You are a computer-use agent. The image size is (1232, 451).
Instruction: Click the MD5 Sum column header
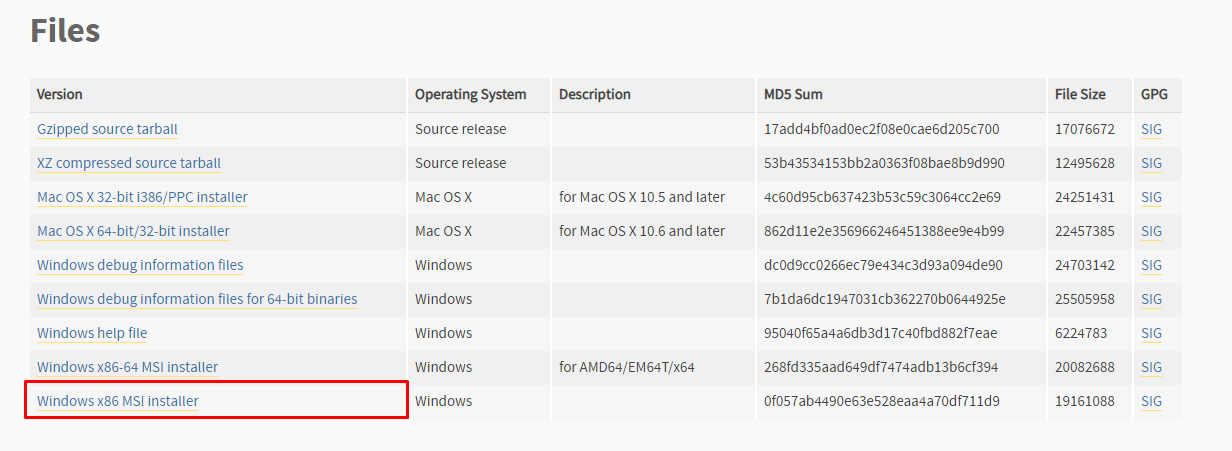pos(793,94)
